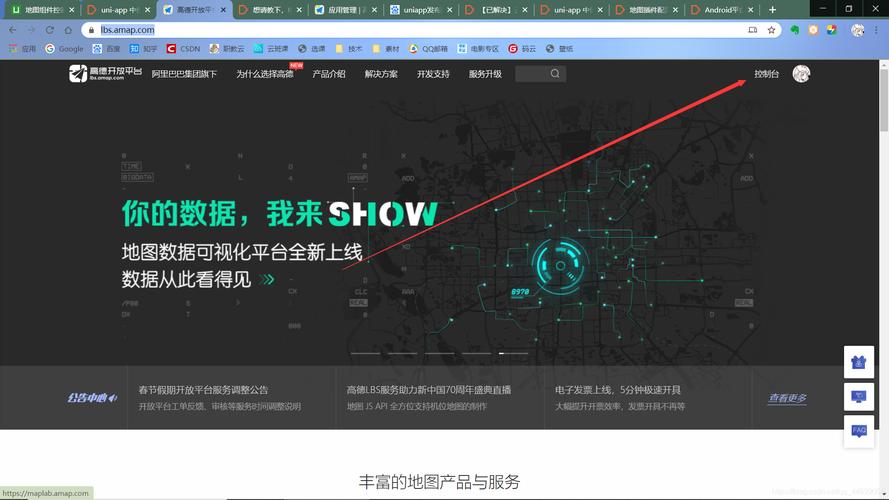This screenshot has width=889, height=500.
Task: Open the 选课 bookmark
Action: 312,49
